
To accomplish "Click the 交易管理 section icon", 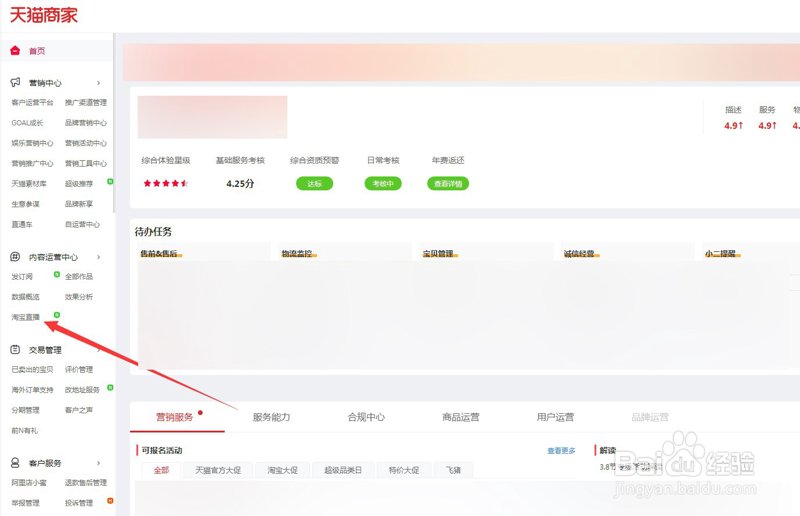I will (x=15, y=350).
